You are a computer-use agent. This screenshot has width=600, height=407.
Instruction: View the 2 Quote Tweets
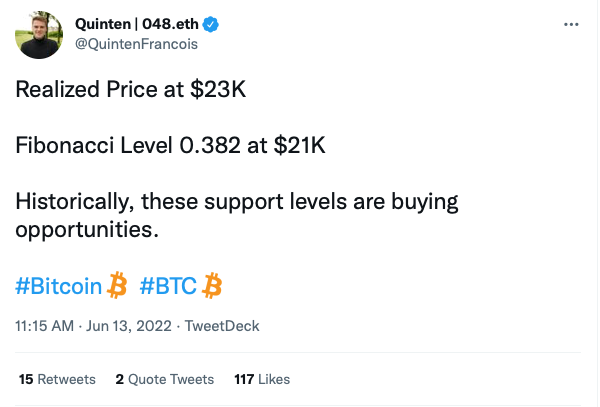165,379
